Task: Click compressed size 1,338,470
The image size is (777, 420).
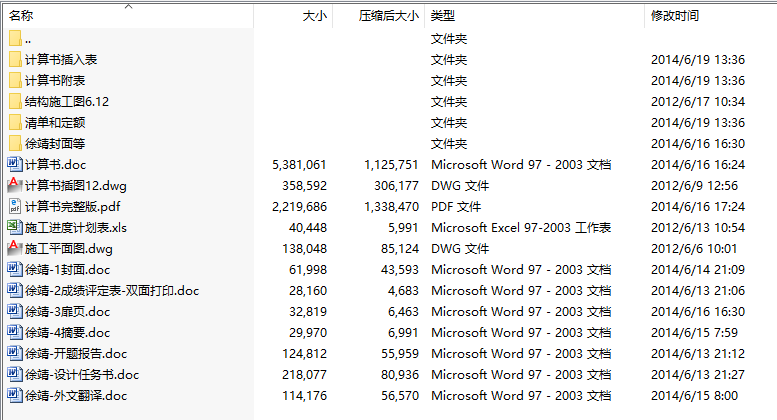Action: pyautogui.click(x=391, y=207)
